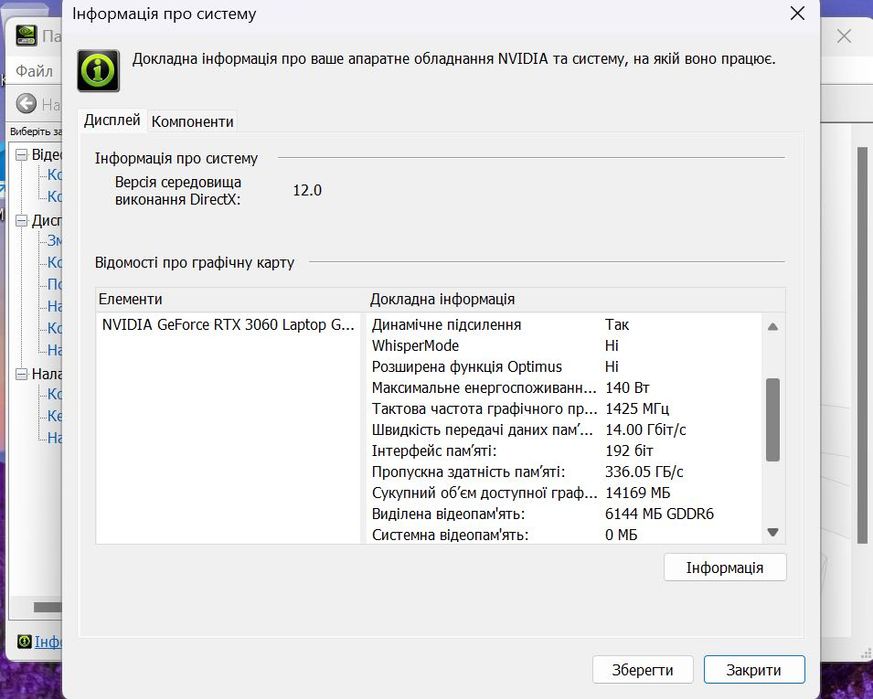Click the Ке... tree item under Нала...
The height and width of the screenshot is (699, 873).
click(54, 416)
